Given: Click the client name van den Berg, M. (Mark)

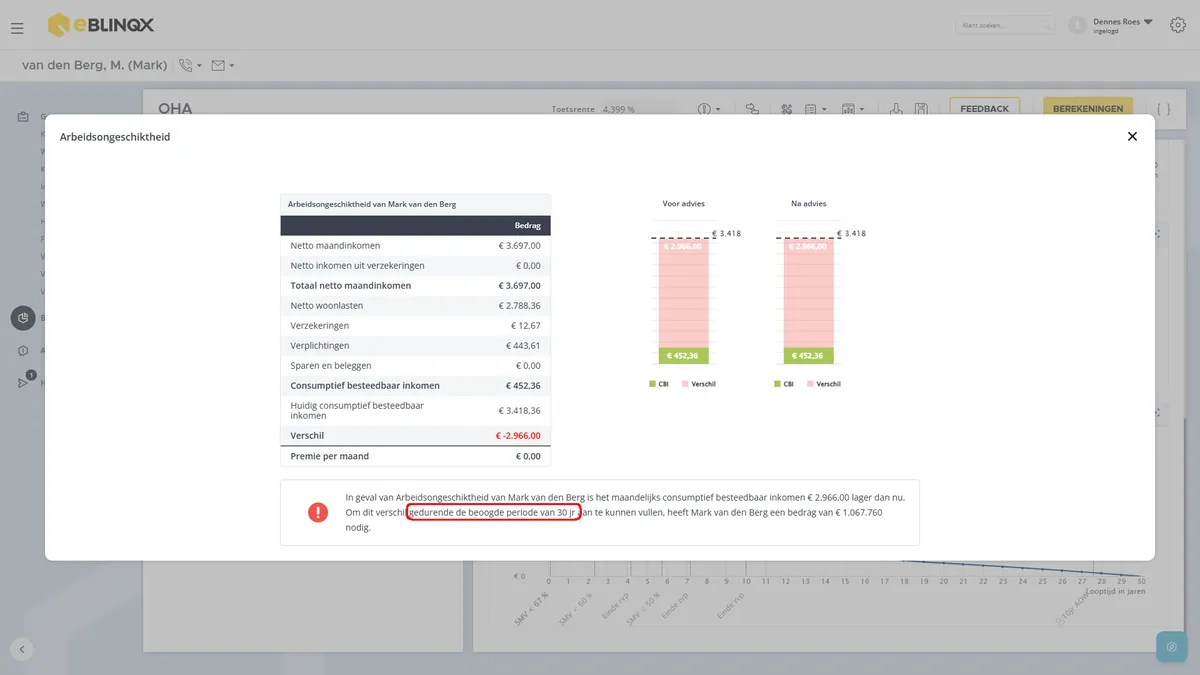Looking at the screenshot, I should (x=95, y=66).
